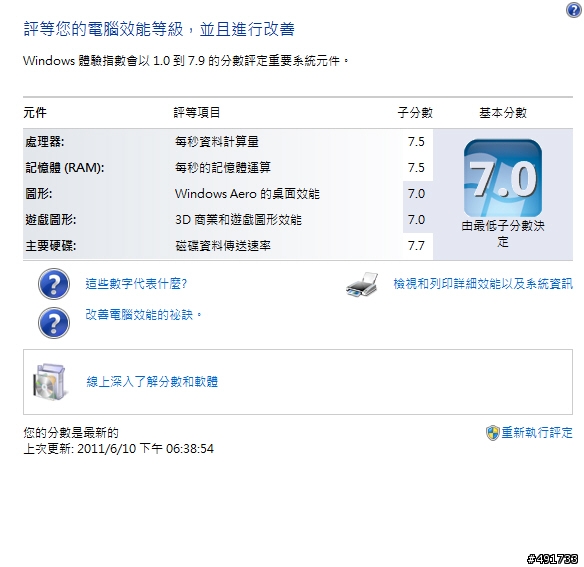Click the printer icon for detailed performance info

point(362,284)
